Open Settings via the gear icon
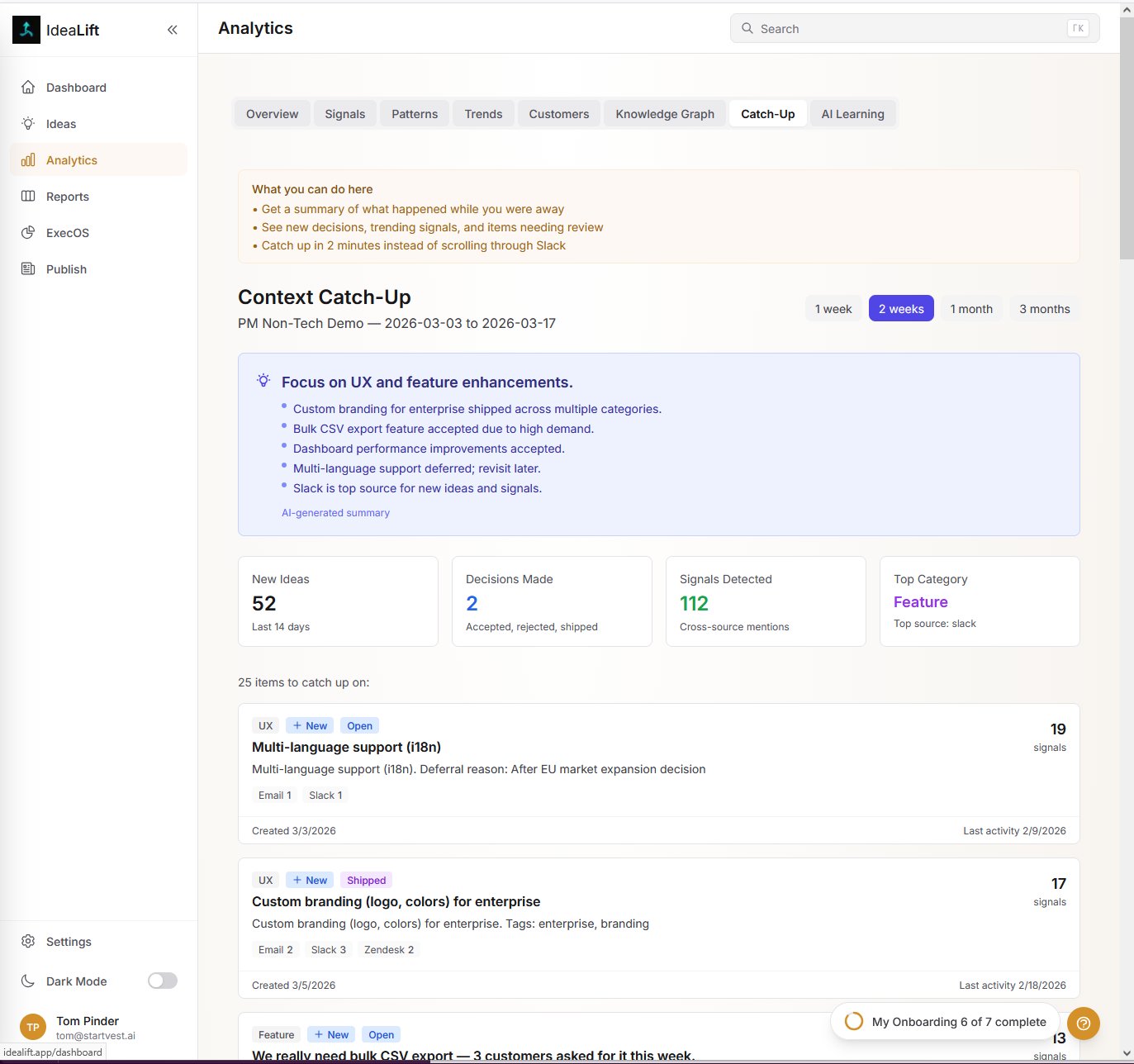Screen dimensions: 1134x1064 (x=28, y=942)
